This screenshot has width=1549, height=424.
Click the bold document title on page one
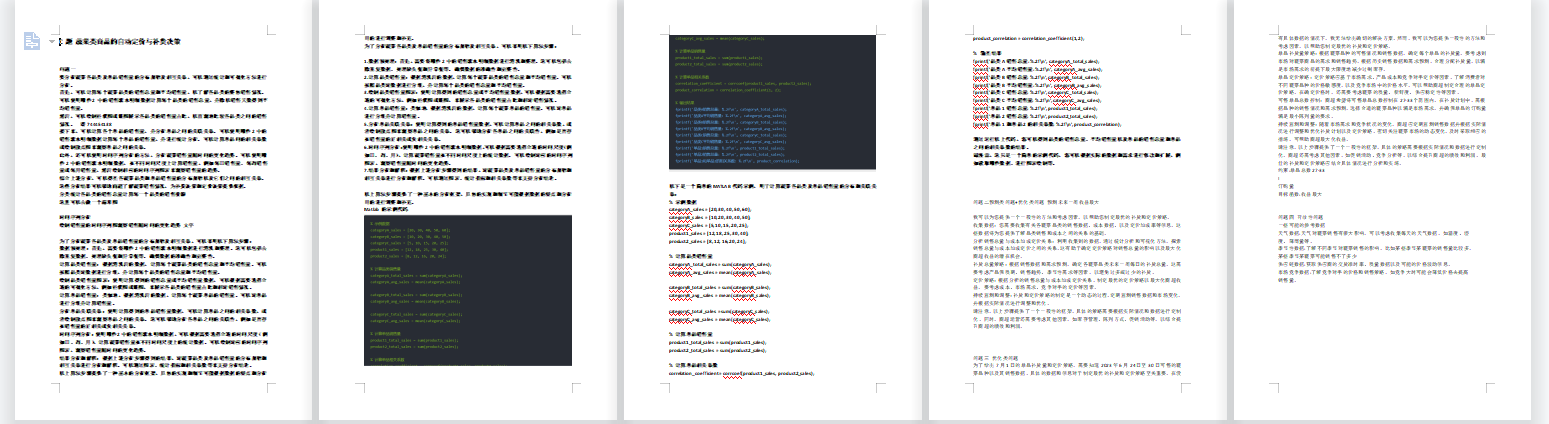[x=122, y=43]
